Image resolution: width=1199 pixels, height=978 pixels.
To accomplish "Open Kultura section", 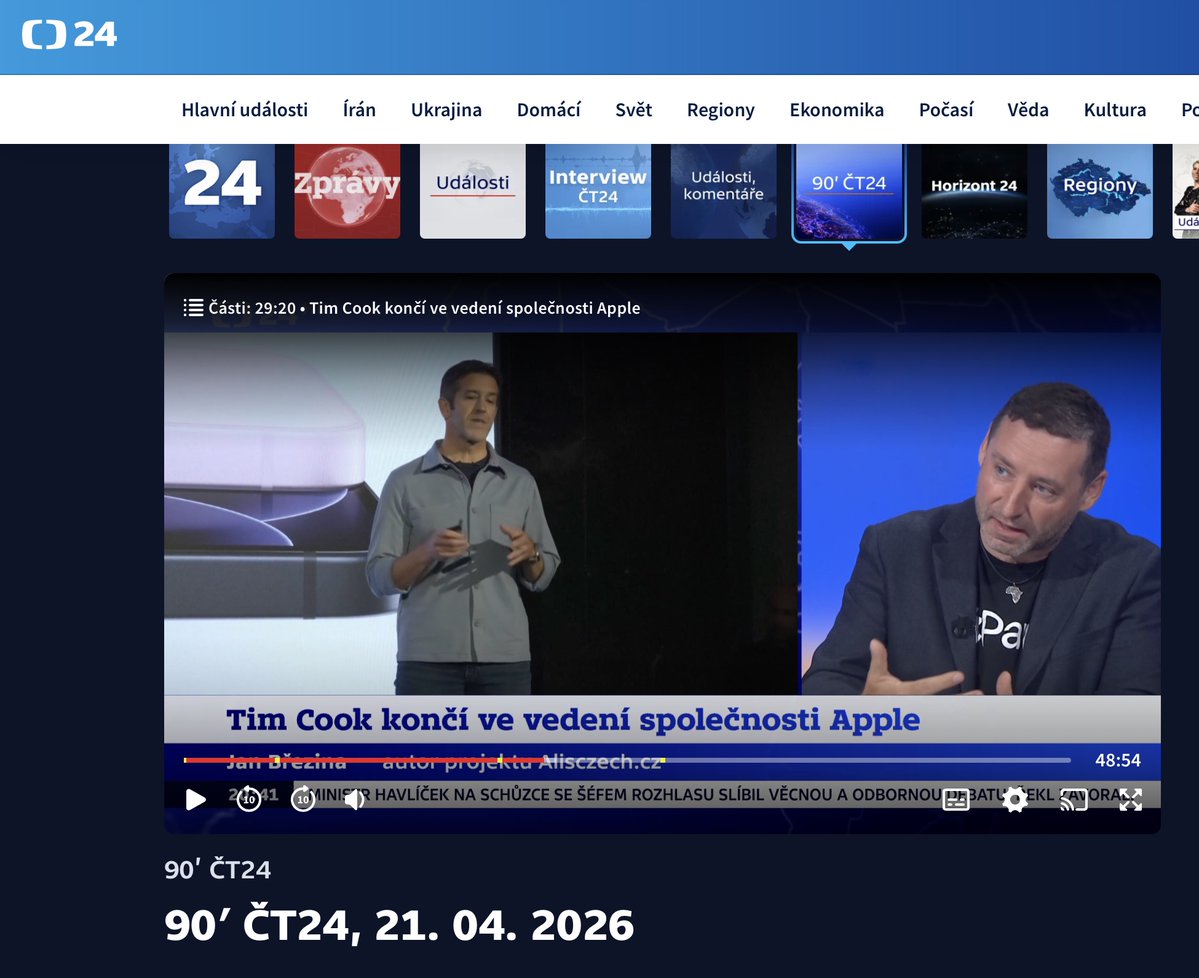I will coord(1115,110).
